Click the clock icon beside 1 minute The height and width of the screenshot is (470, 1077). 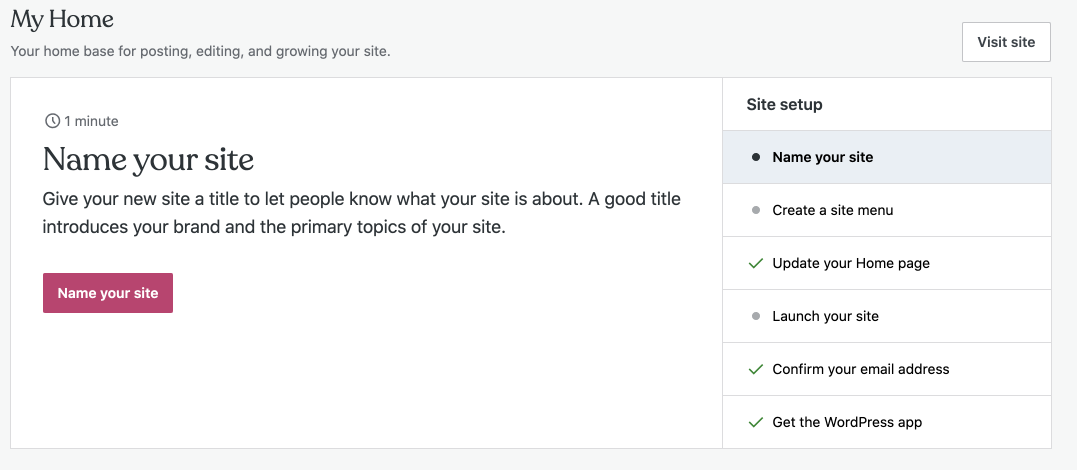(x=52, y=121)
